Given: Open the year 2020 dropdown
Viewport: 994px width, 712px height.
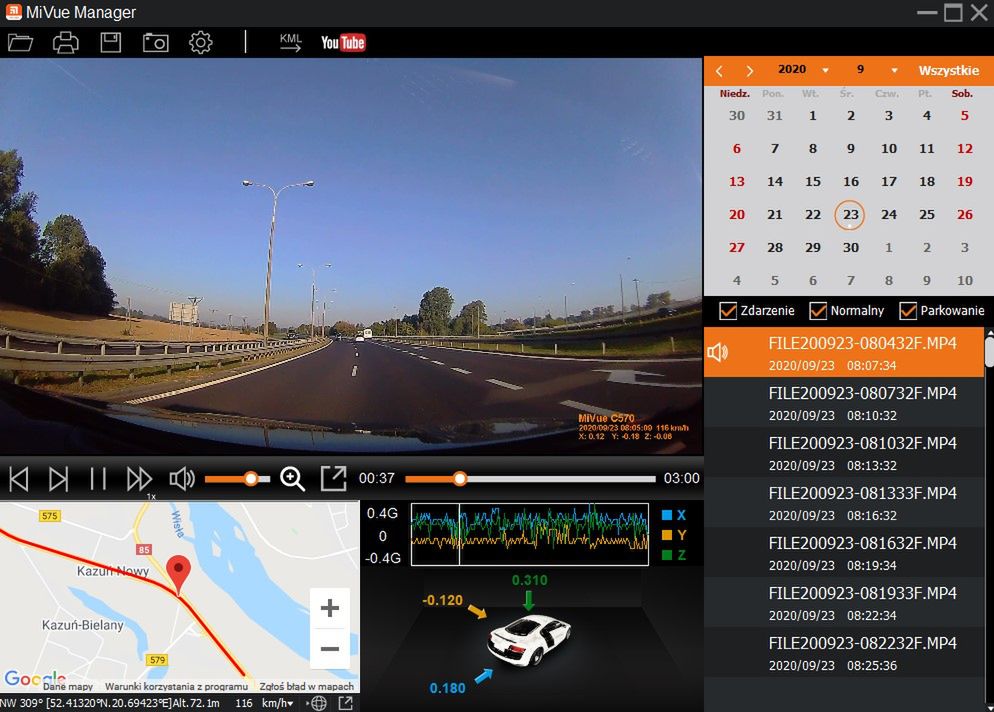Looking at the screenshot, I should (x=825, y=70).
